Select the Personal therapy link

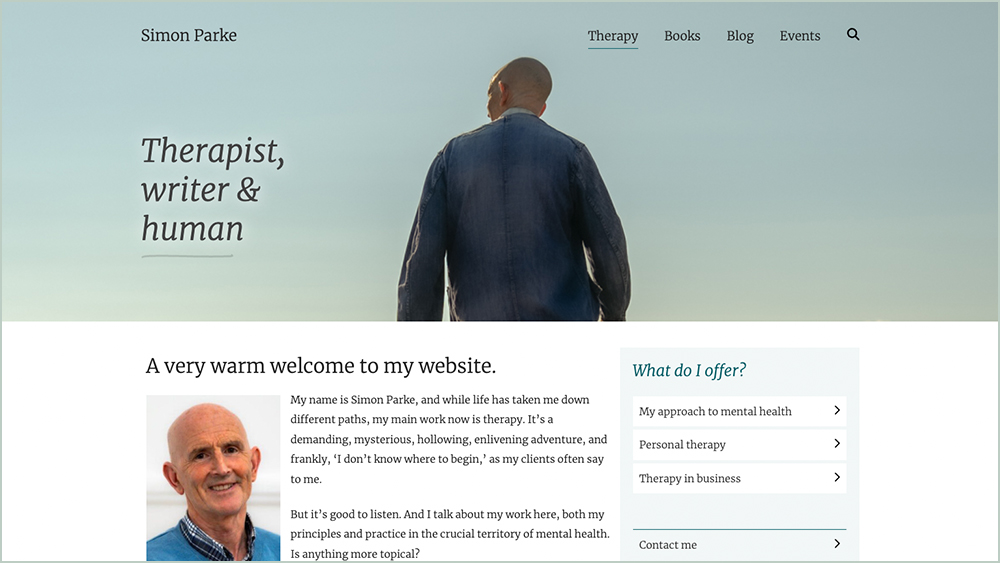click(x=739, y=444)
